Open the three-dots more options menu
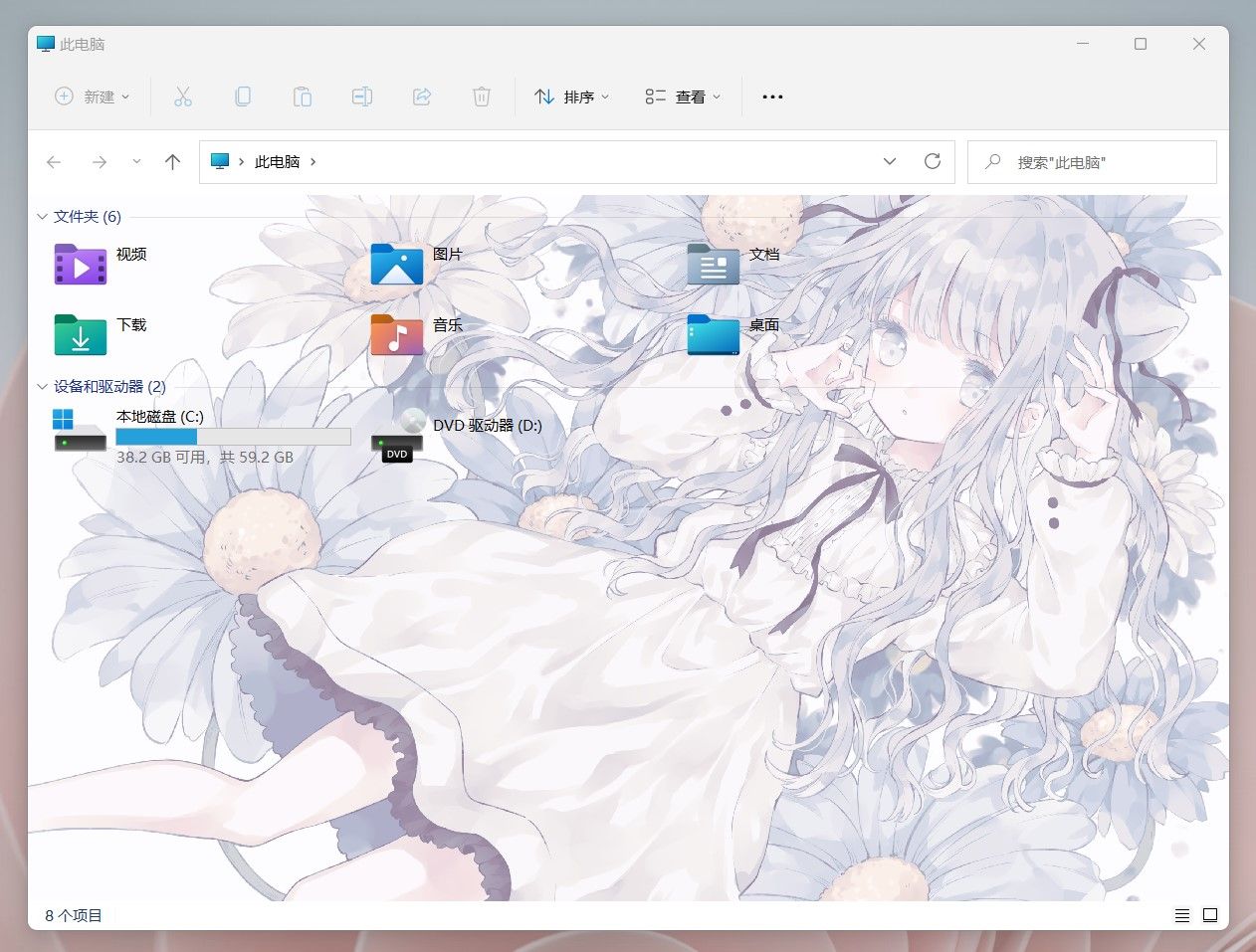Image resolution: width=1256 pixels, height=952 pixels. 772,96
